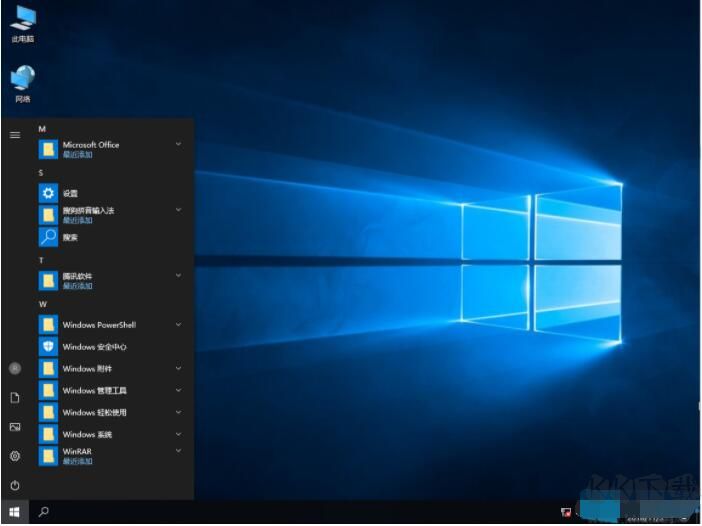The image size is (702, 526).
Task: Open 设置 app from the app list
Action: [x=70, y=193]
